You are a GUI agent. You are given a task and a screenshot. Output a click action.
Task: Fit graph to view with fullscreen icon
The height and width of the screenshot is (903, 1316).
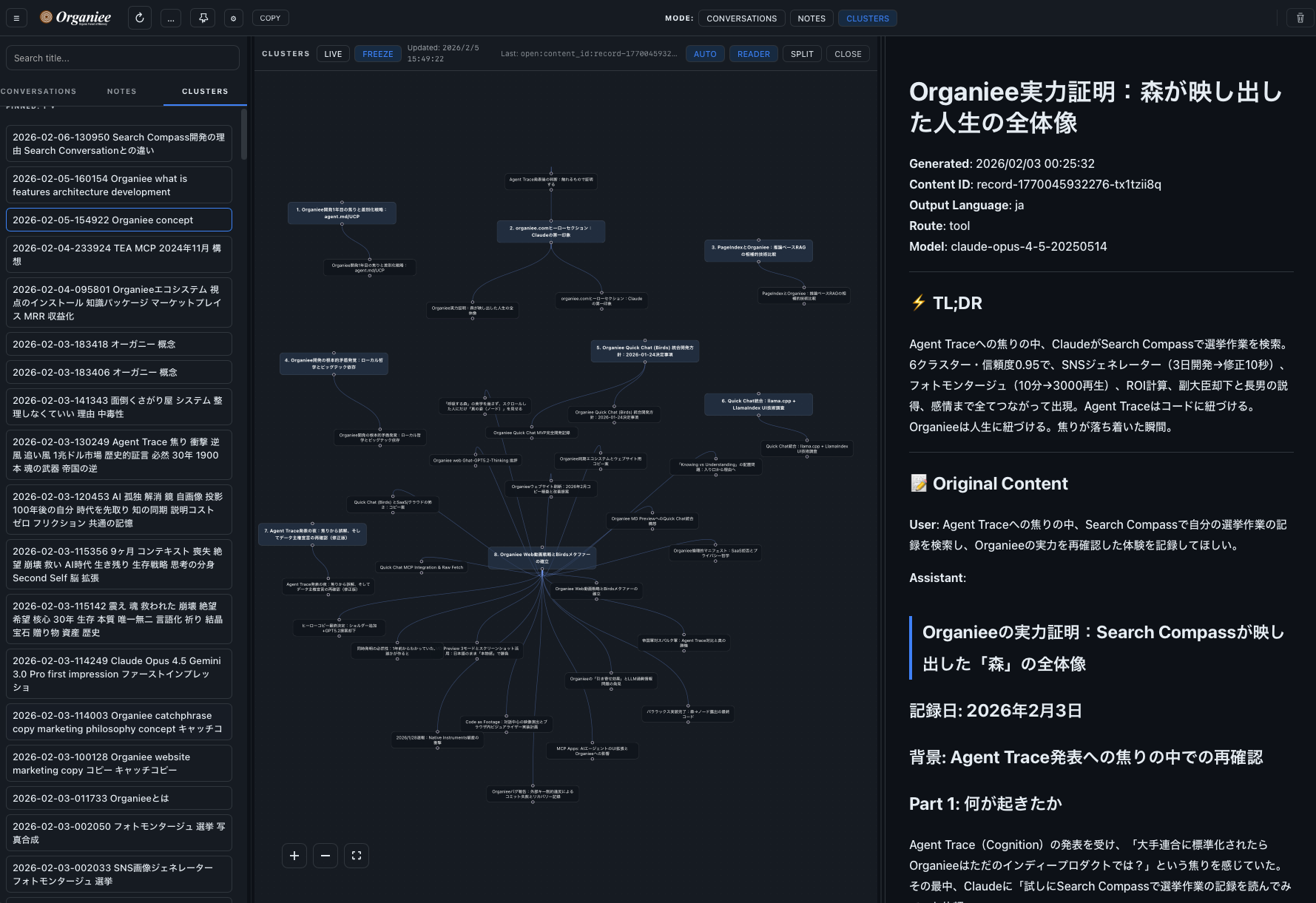tap(357, 856)
